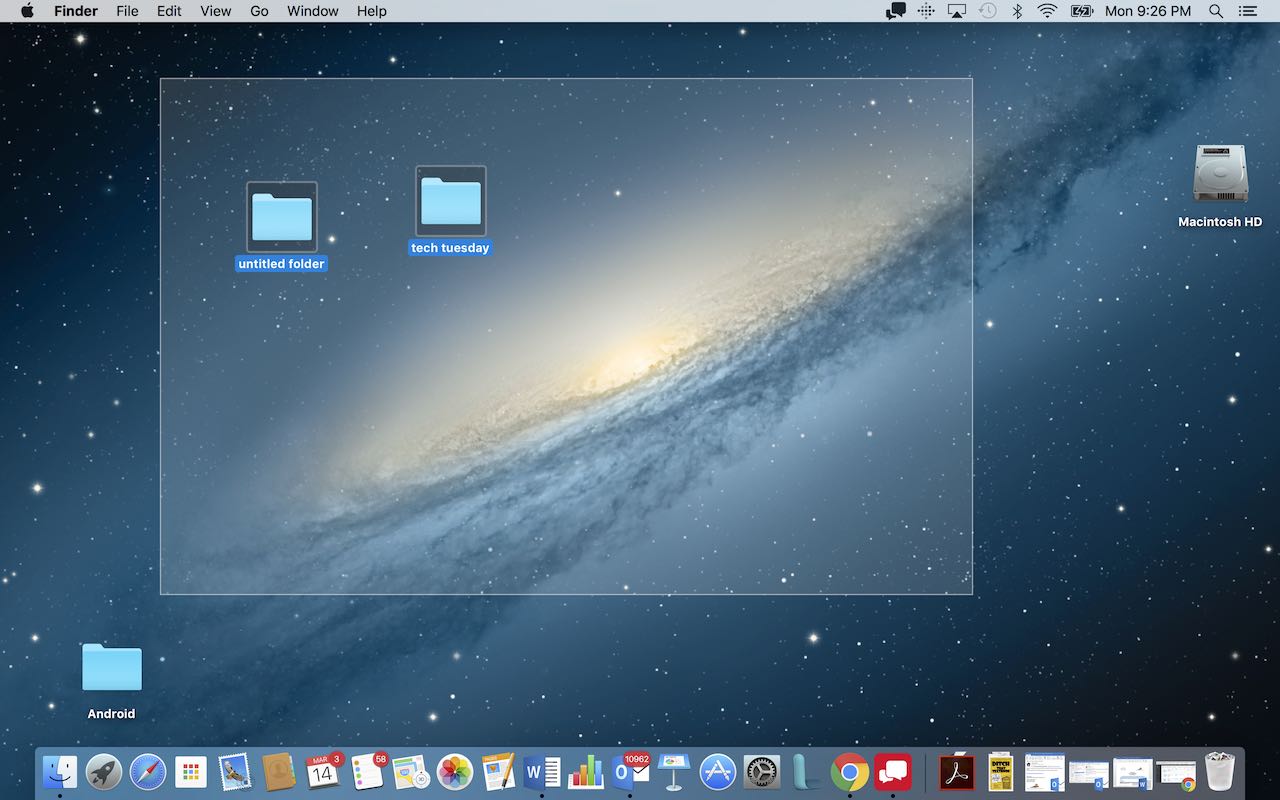The width and height of the screenshot is (1280, 800).
Task: Launch Google Chrome from the dock
Action: pos(849,772)
